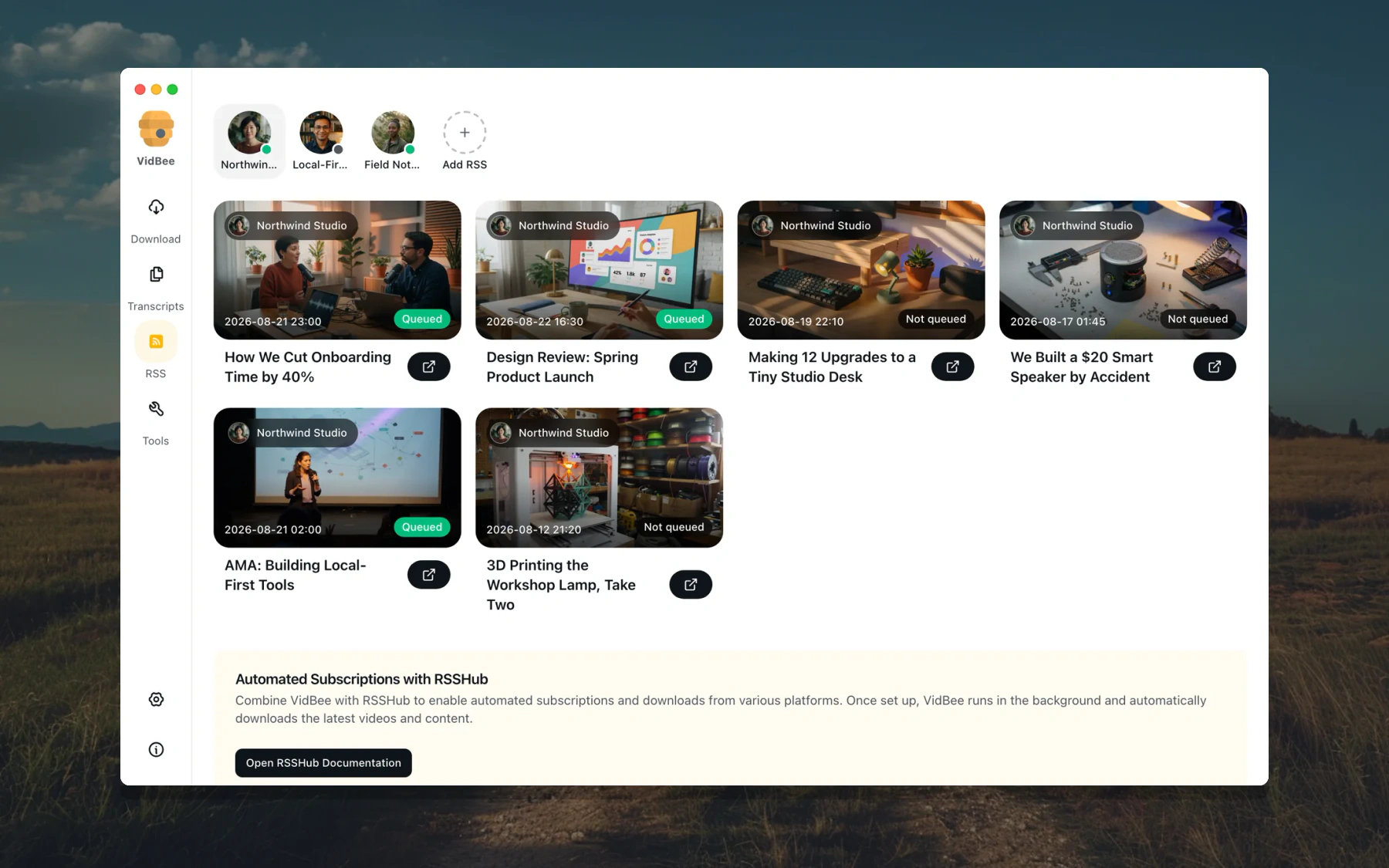The width and height of the screenshot is (1389, 868).
Task: Select the RSS feed icon in sidebar
Action: (x=156, y=341)
